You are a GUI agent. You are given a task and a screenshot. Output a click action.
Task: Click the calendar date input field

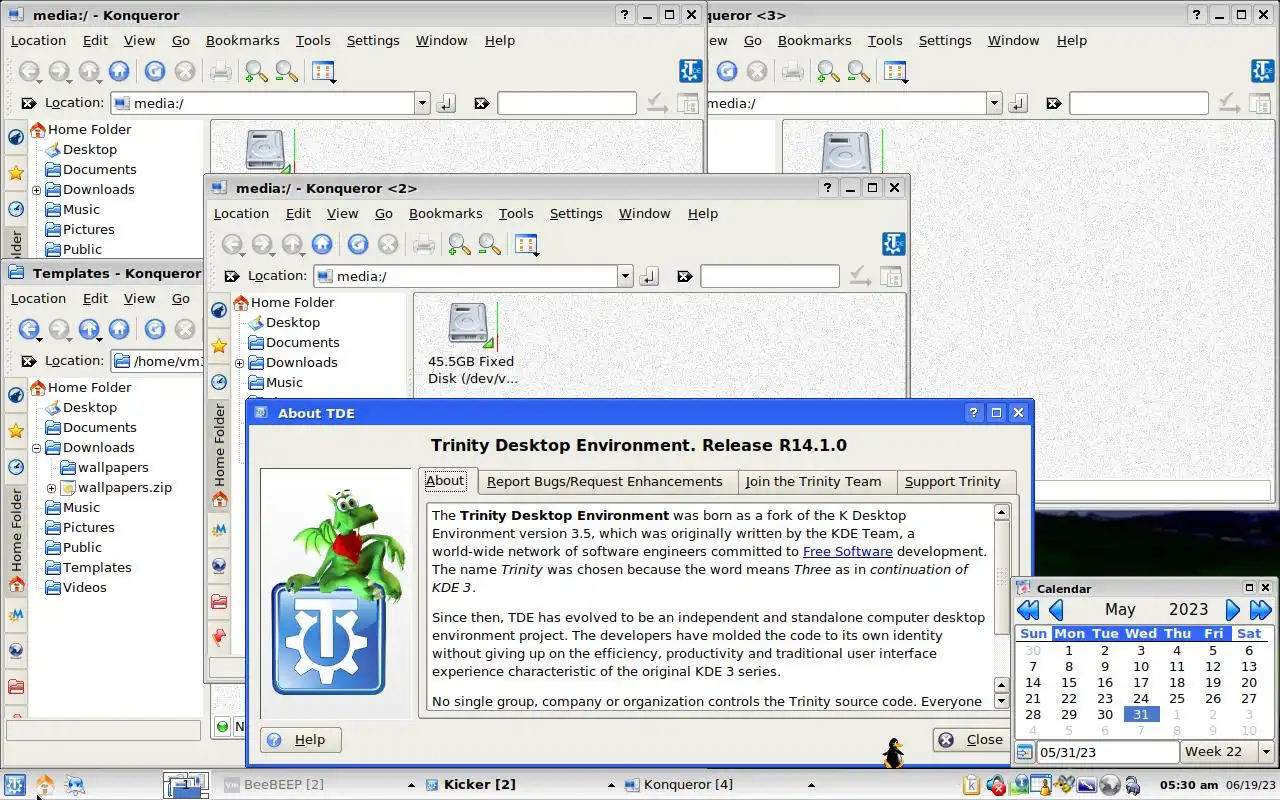coord(1108,752)
